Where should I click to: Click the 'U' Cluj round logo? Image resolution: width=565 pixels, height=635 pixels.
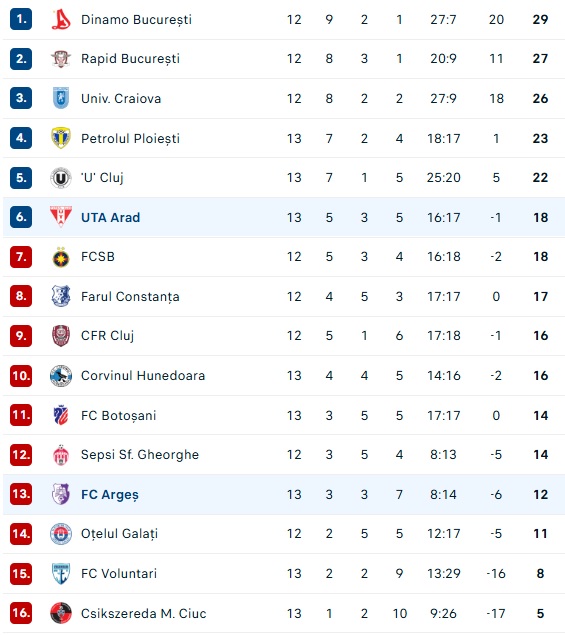point(61,177)
